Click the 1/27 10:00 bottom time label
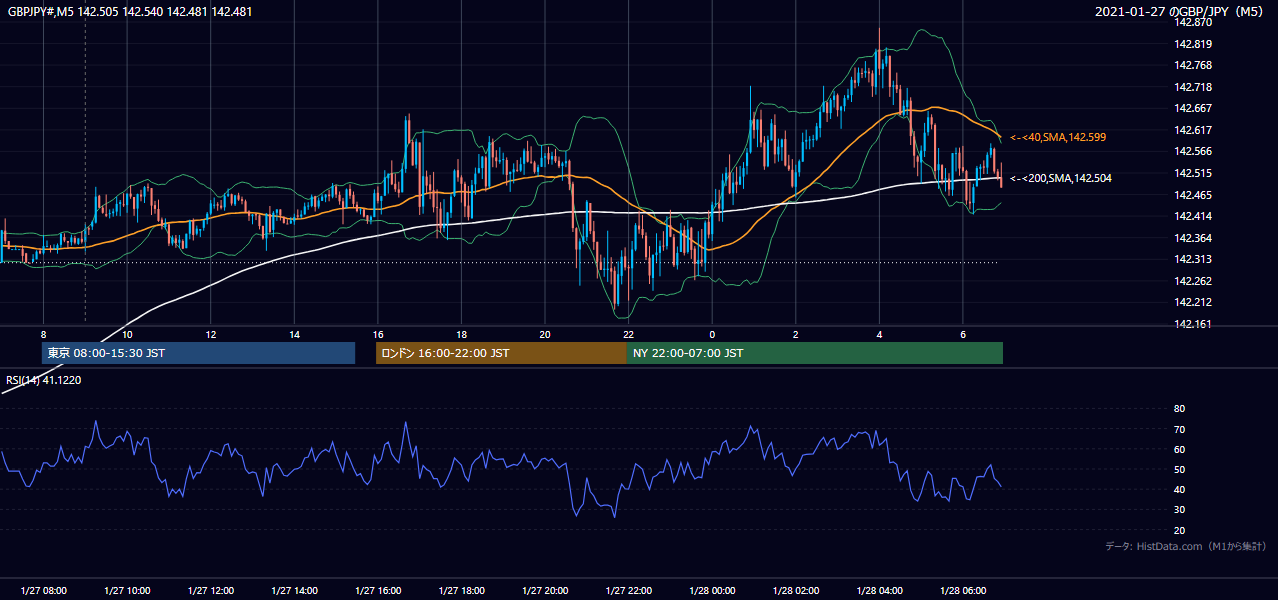 tap(127, 590)
